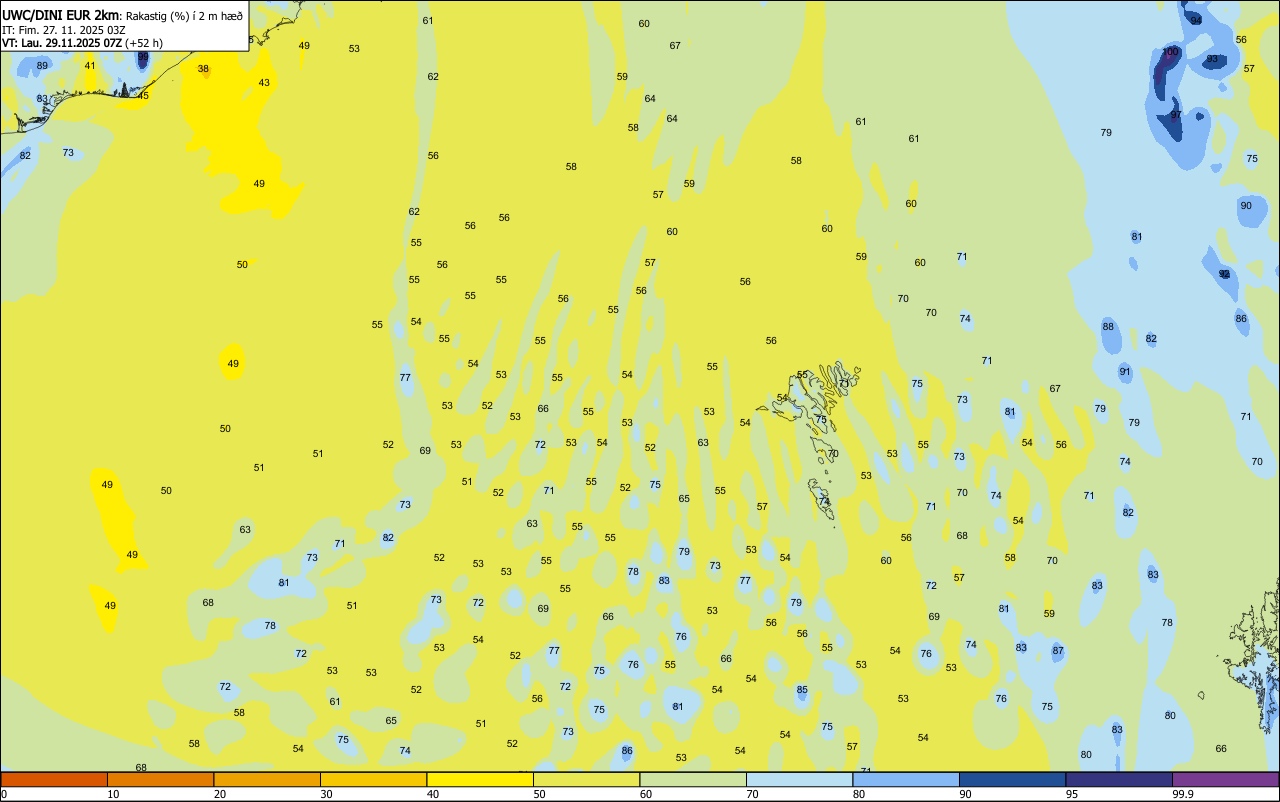
Task: Click the '97' humidity value label
Action: pyautogui.click(x=1176, y=115)
